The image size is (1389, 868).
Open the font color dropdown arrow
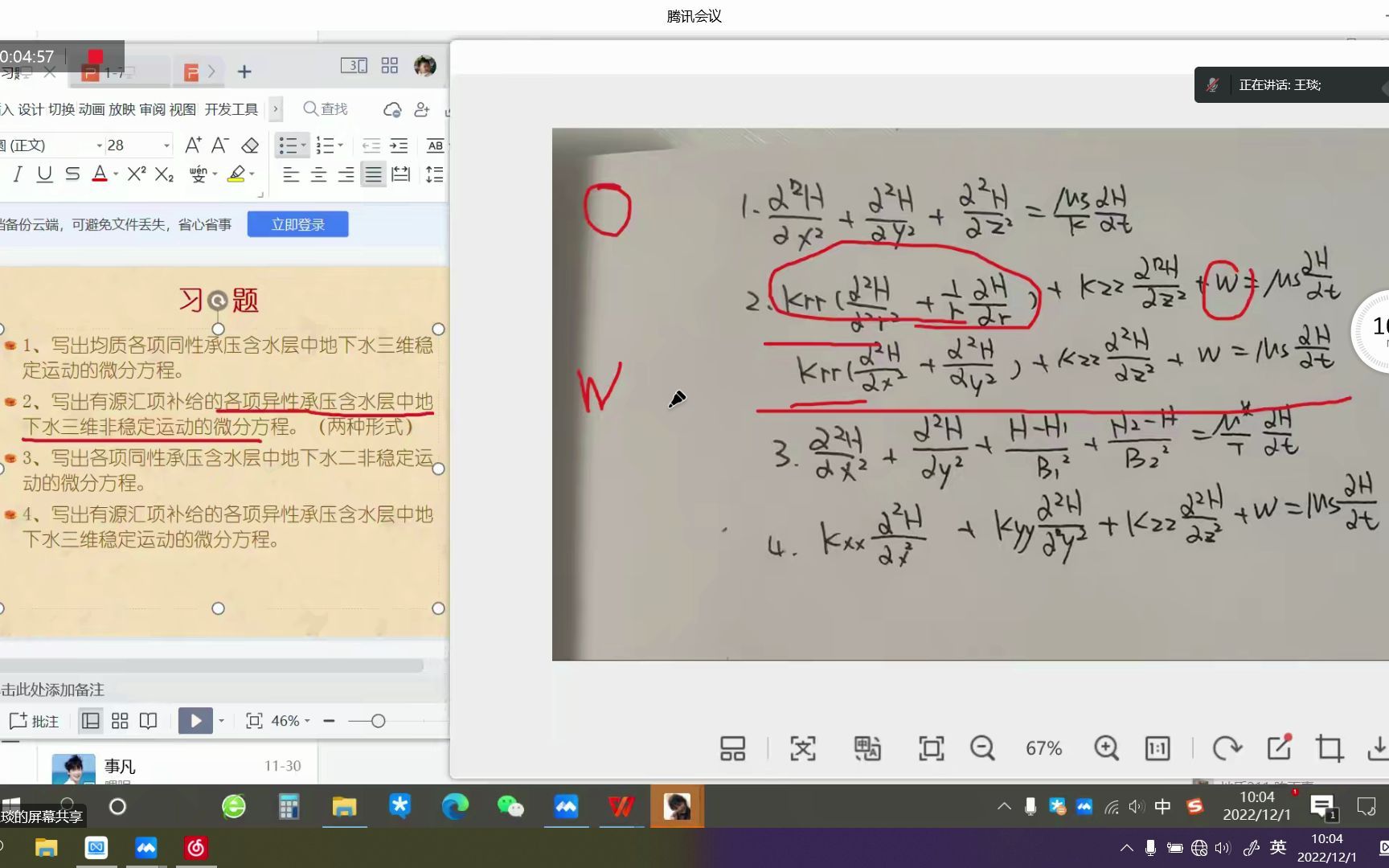pyautogui.click(x=116, y=174)
